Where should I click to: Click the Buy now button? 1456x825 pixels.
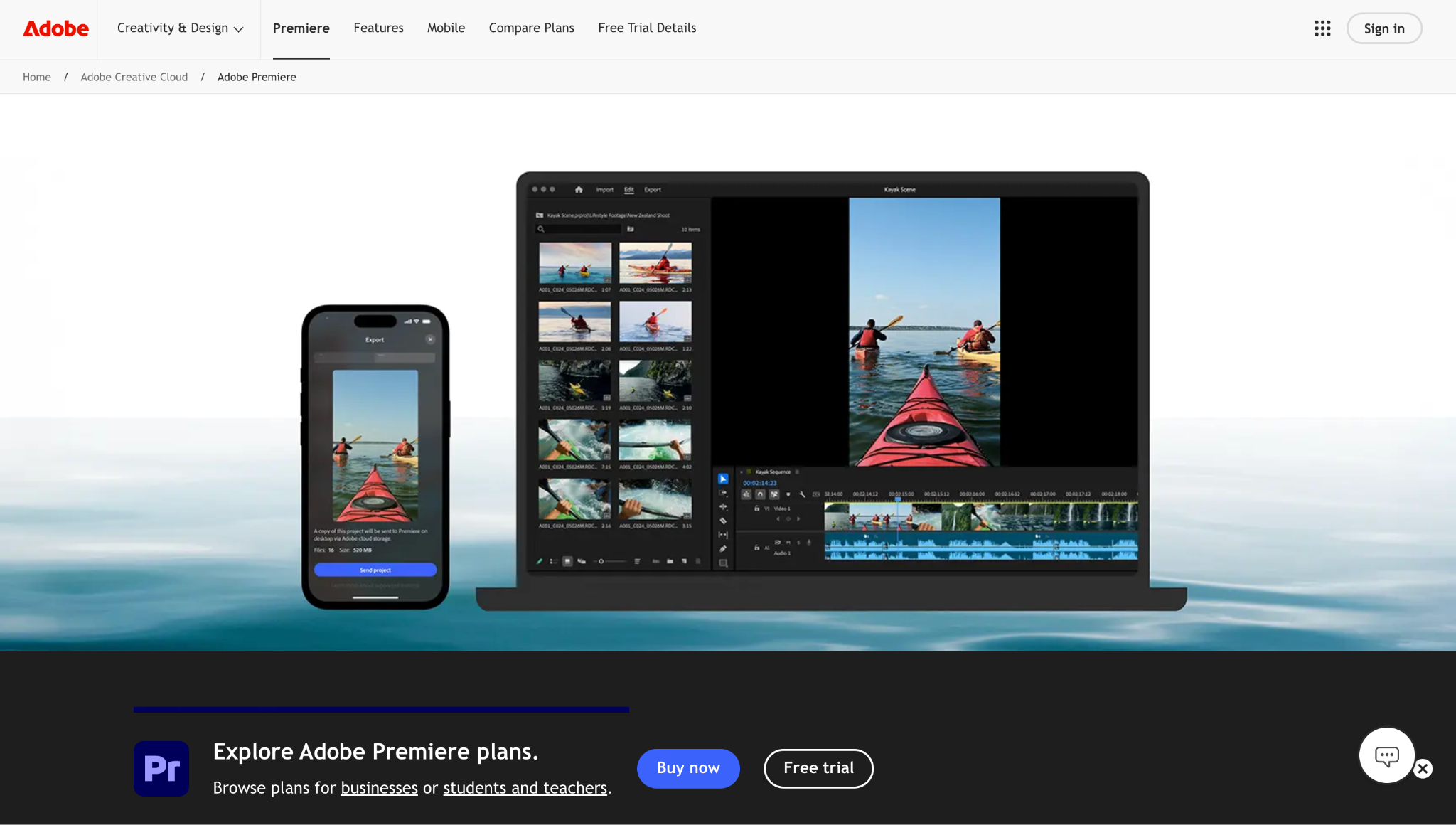(688, 768)
